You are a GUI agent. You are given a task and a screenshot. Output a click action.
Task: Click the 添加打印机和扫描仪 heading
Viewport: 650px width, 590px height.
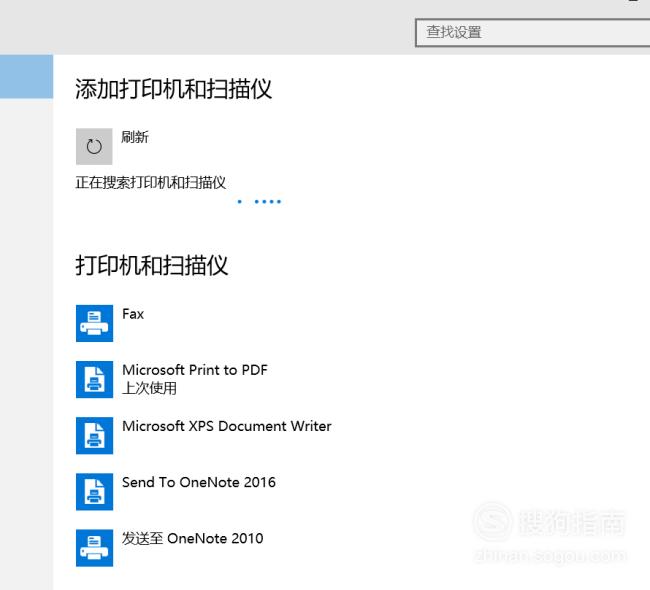(173, 89)
